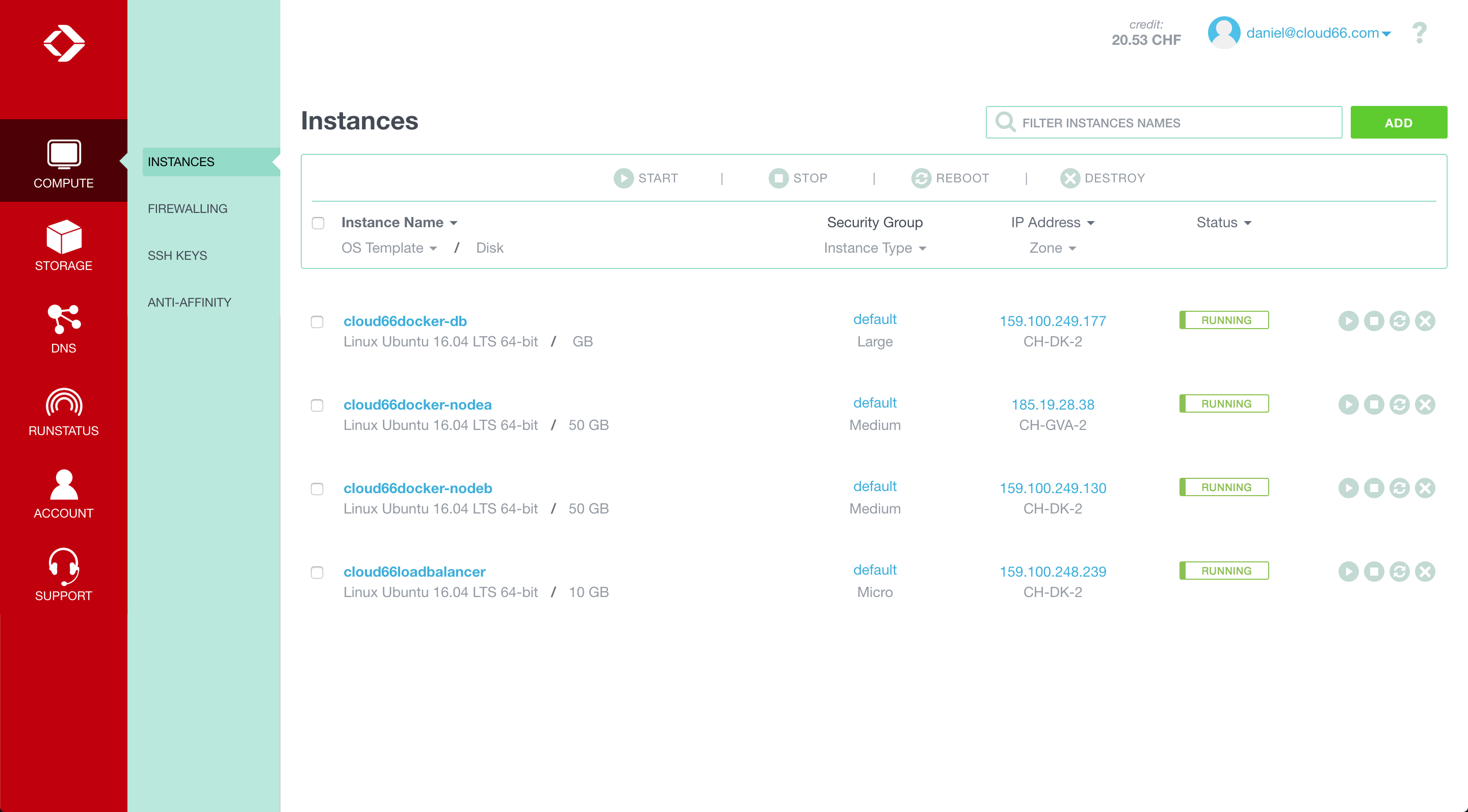Click the Exoscale logo icon
The height and width of the screenshot is (812, 1468).
coord(64,43)
